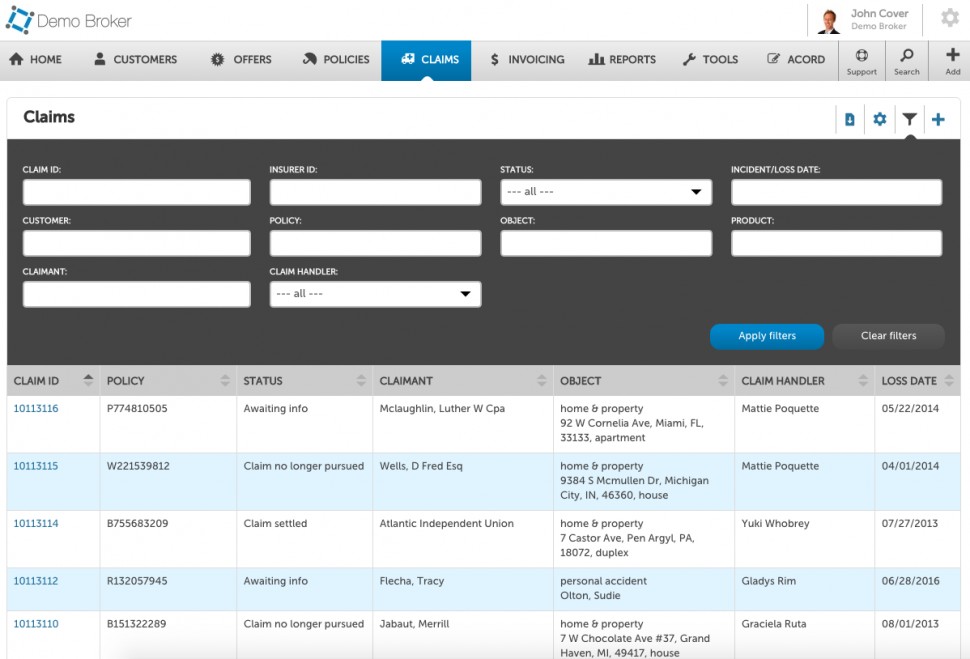Open claim 10113115 link
970x659 pixels.
[x=36, y=466]
